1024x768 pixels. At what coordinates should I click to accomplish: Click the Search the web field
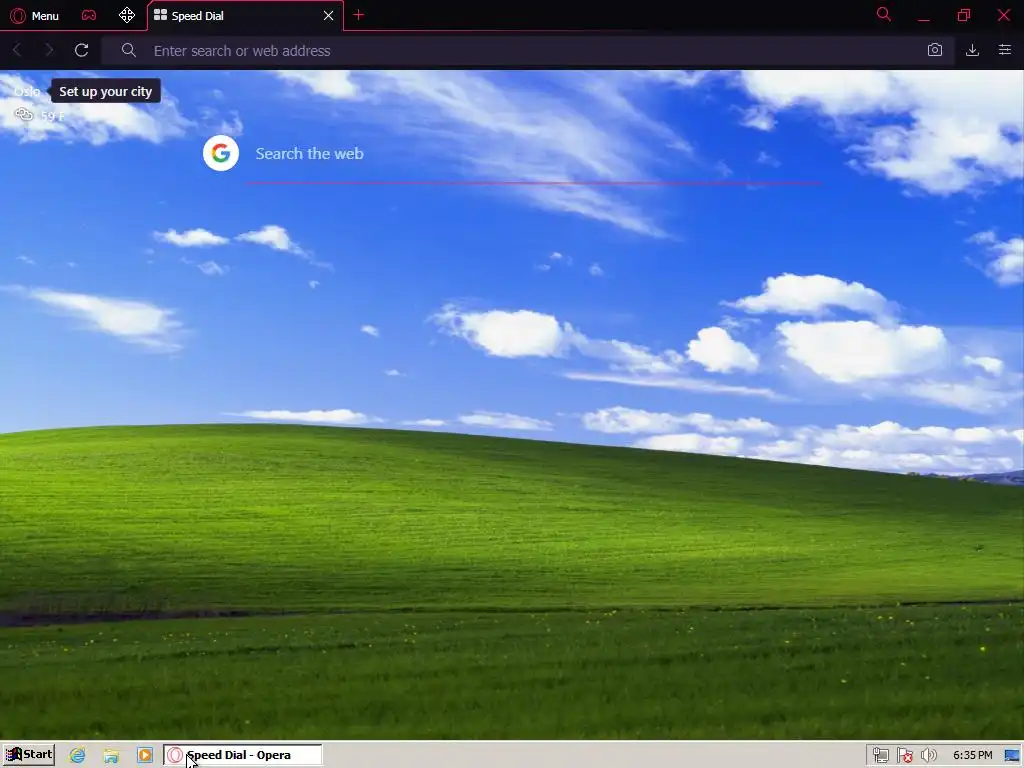click(x=532, y=154)
